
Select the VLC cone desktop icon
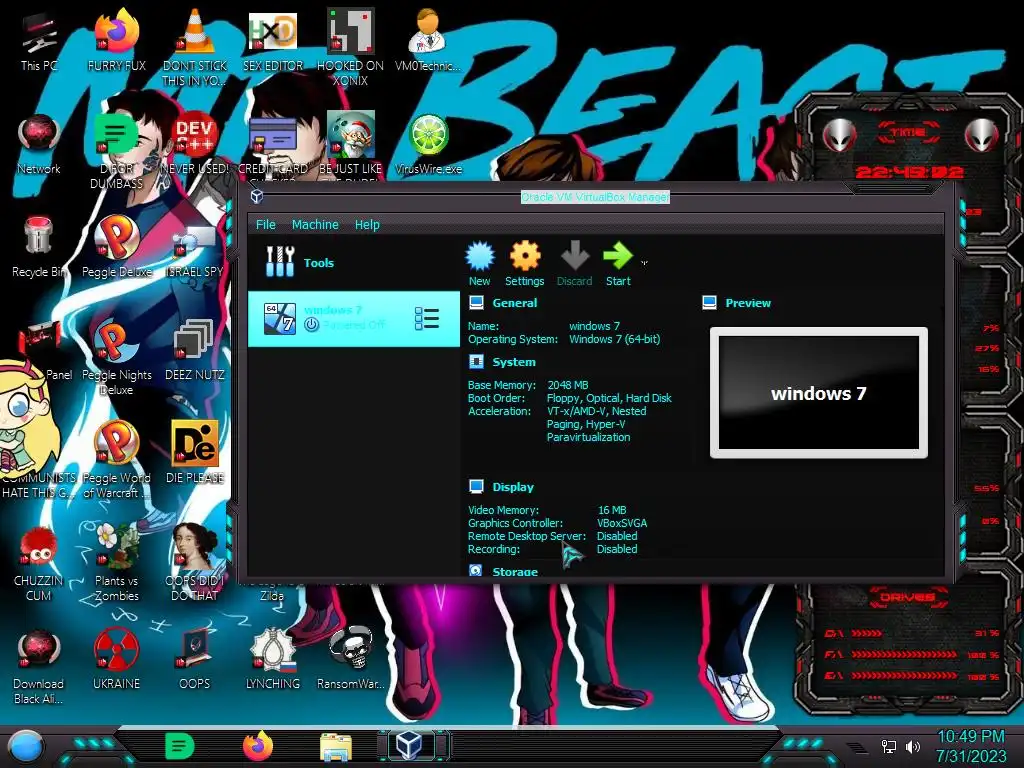[195, 48]
